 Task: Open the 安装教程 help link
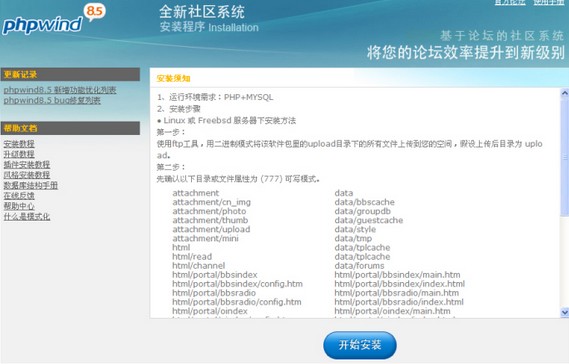19,144
